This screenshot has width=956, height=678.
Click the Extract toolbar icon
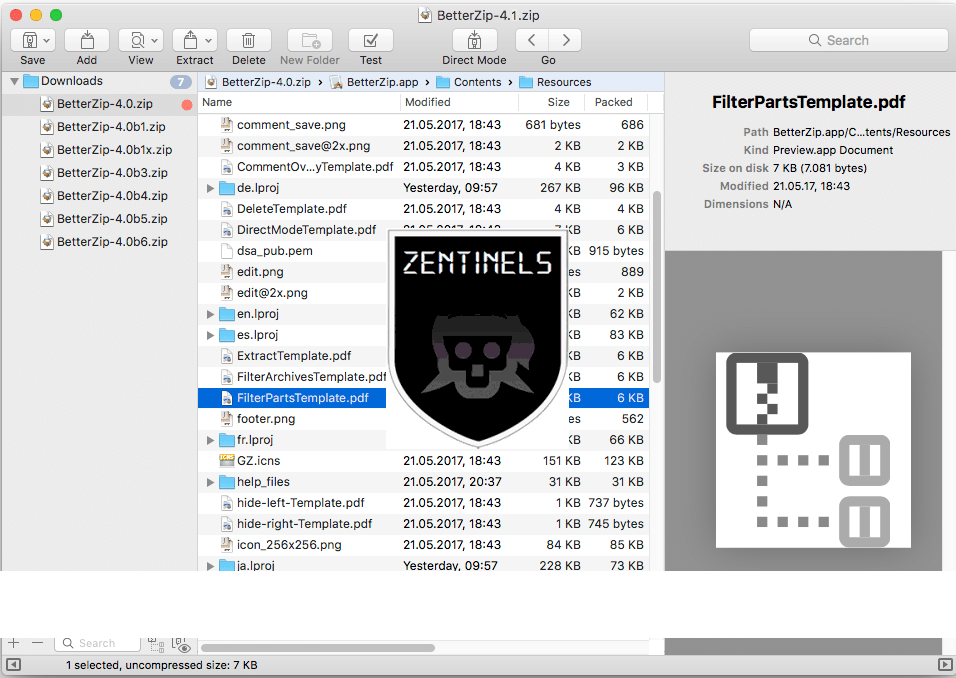point(191,40)
